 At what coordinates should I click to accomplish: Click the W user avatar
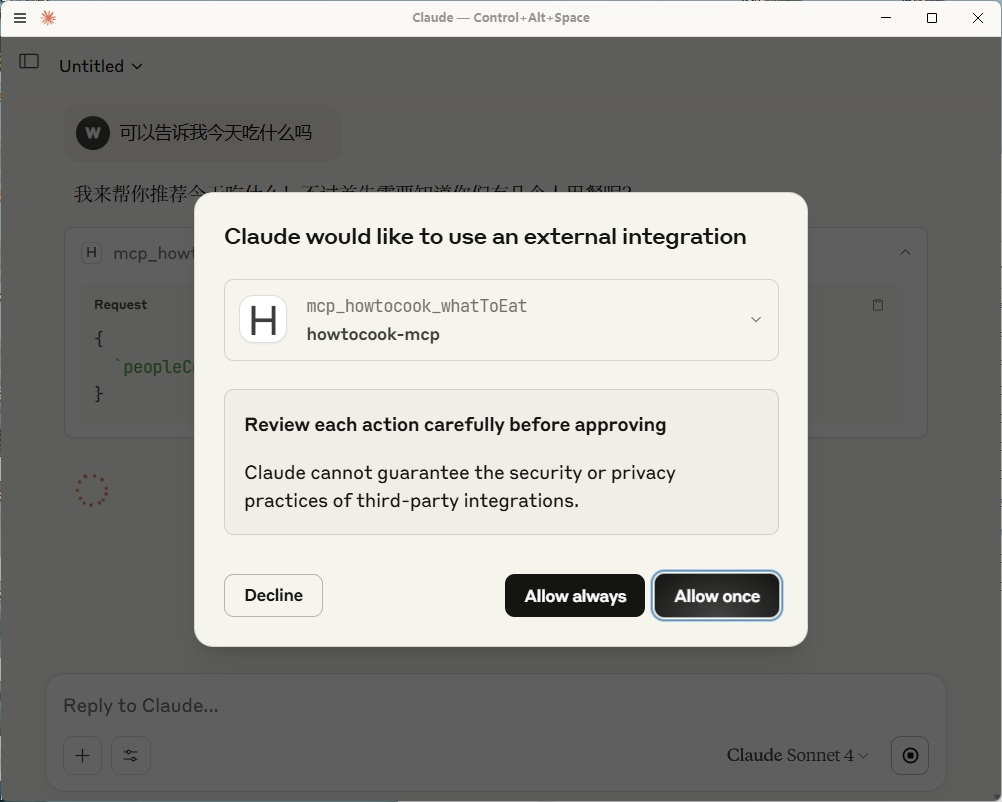coord(92,133)
